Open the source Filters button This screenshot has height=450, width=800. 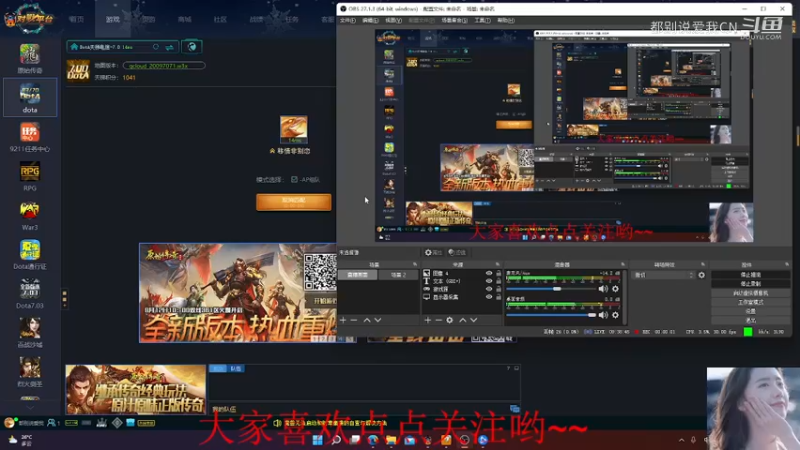click(457, 252)
